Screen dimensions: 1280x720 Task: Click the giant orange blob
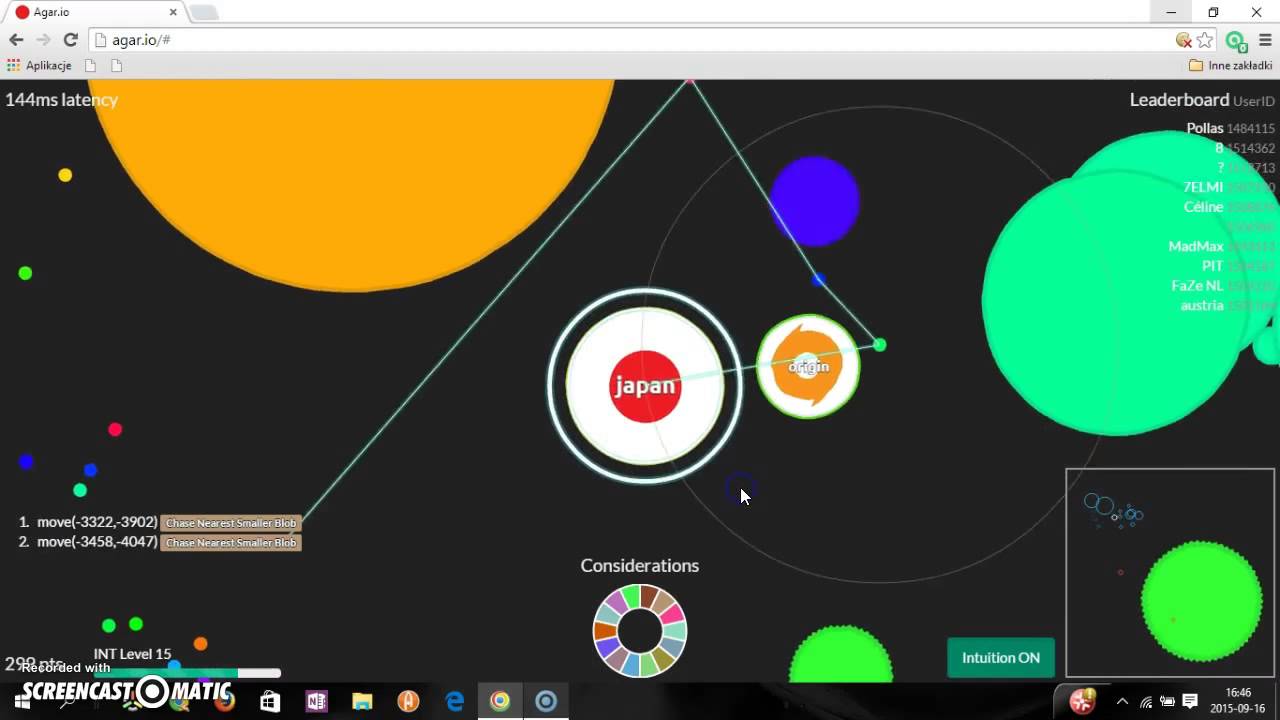pyautogui.click(x=352, y=183)
